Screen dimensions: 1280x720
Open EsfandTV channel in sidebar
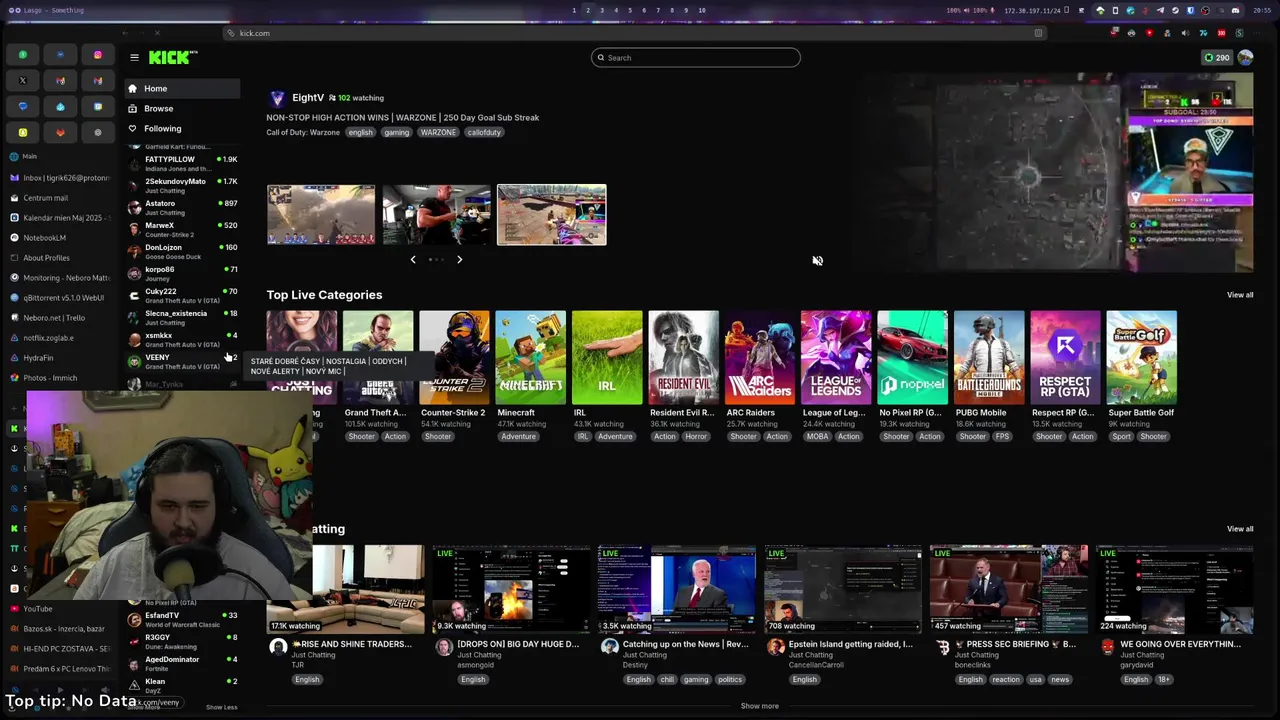coord(182,619)
